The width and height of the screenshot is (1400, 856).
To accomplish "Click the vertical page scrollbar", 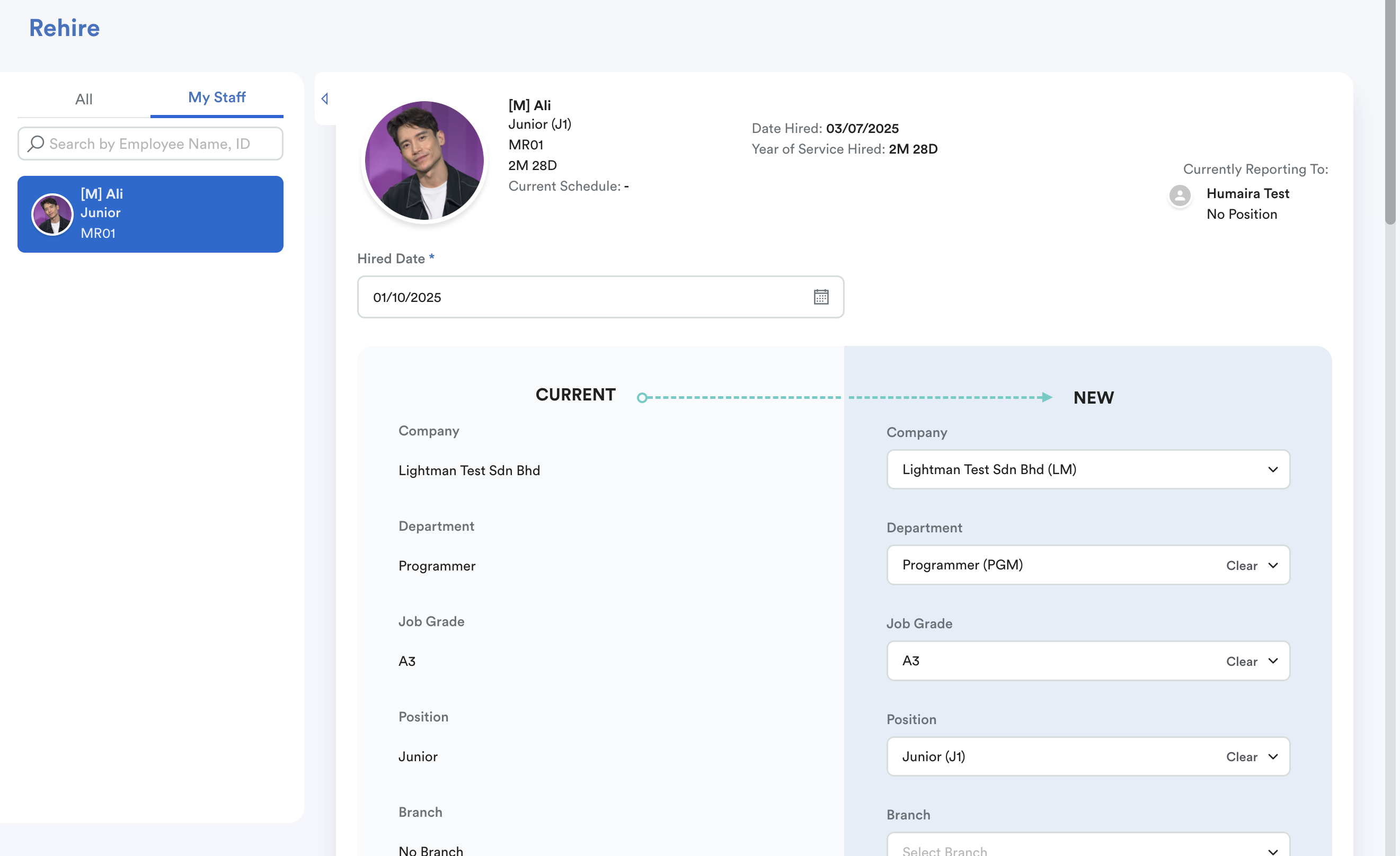I will (1390, 113).
